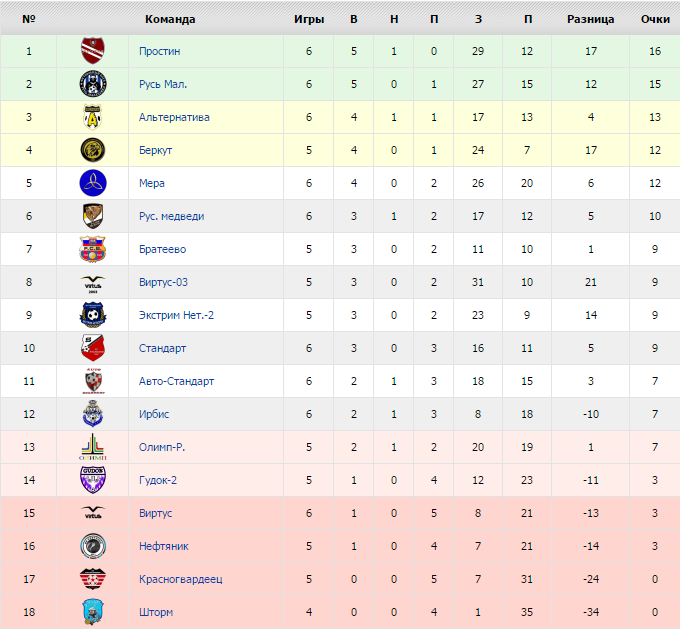Click the Мера blue circle logo
The width and height of the screenshot is (680, 629).
(93, 183)
